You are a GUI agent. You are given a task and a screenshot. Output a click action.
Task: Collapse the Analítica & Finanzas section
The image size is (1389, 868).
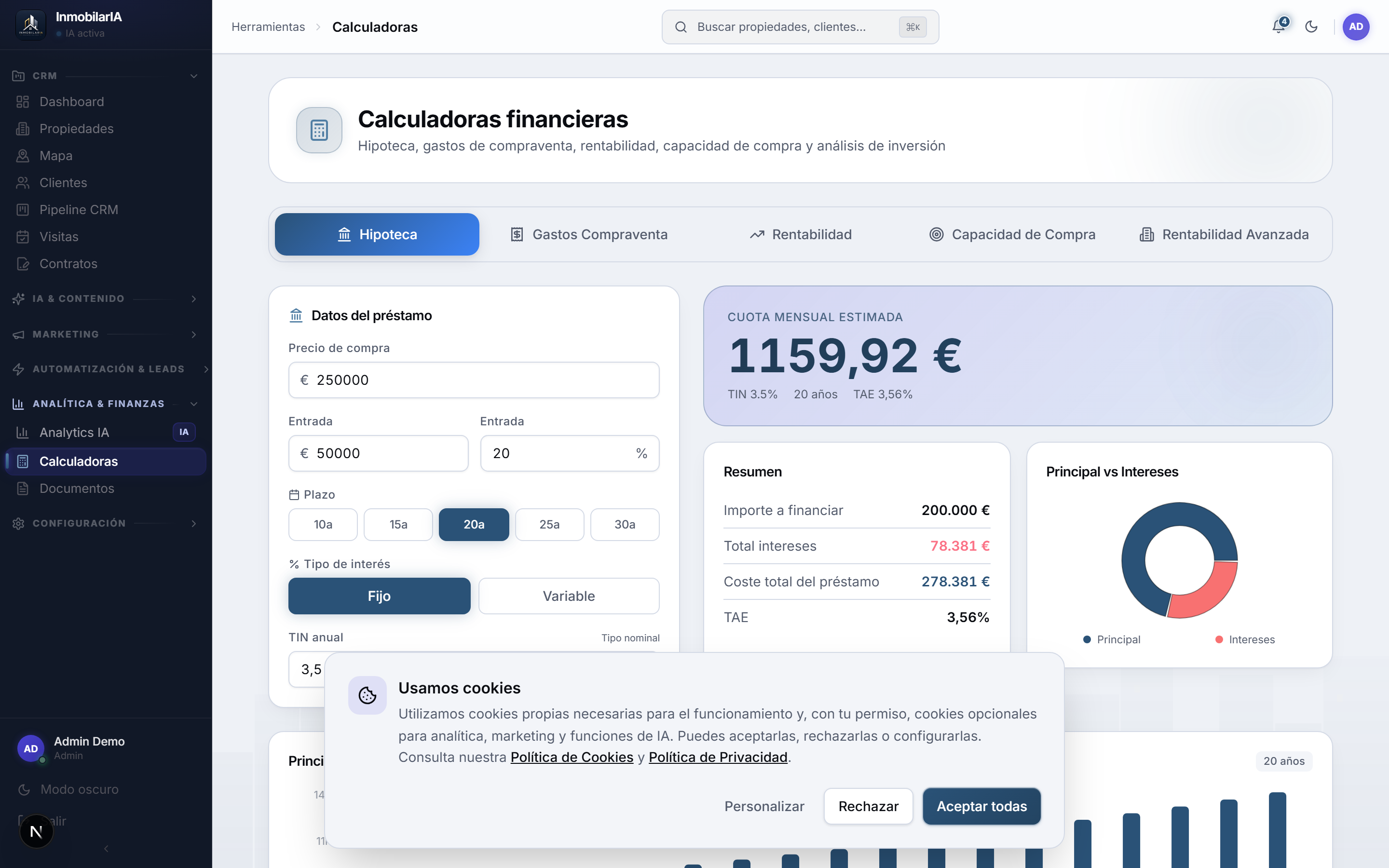[106, 404]
